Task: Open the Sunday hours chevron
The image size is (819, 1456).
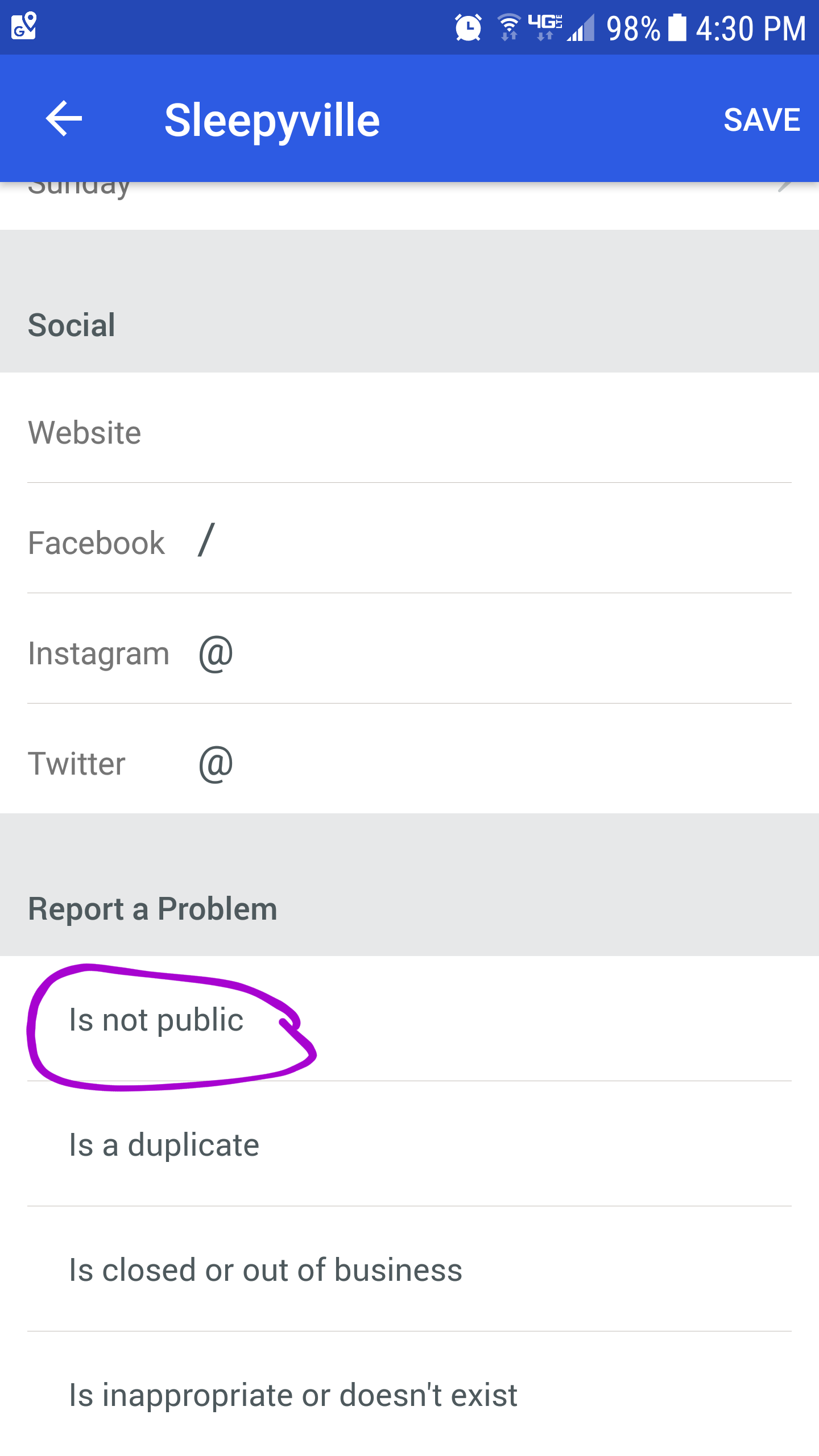Action: 785,185
